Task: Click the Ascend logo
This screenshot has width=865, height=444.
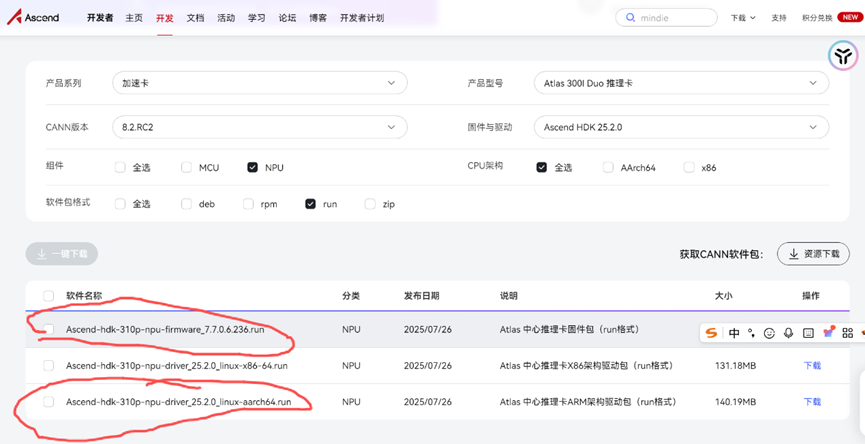Action: [x=33, y=18]
